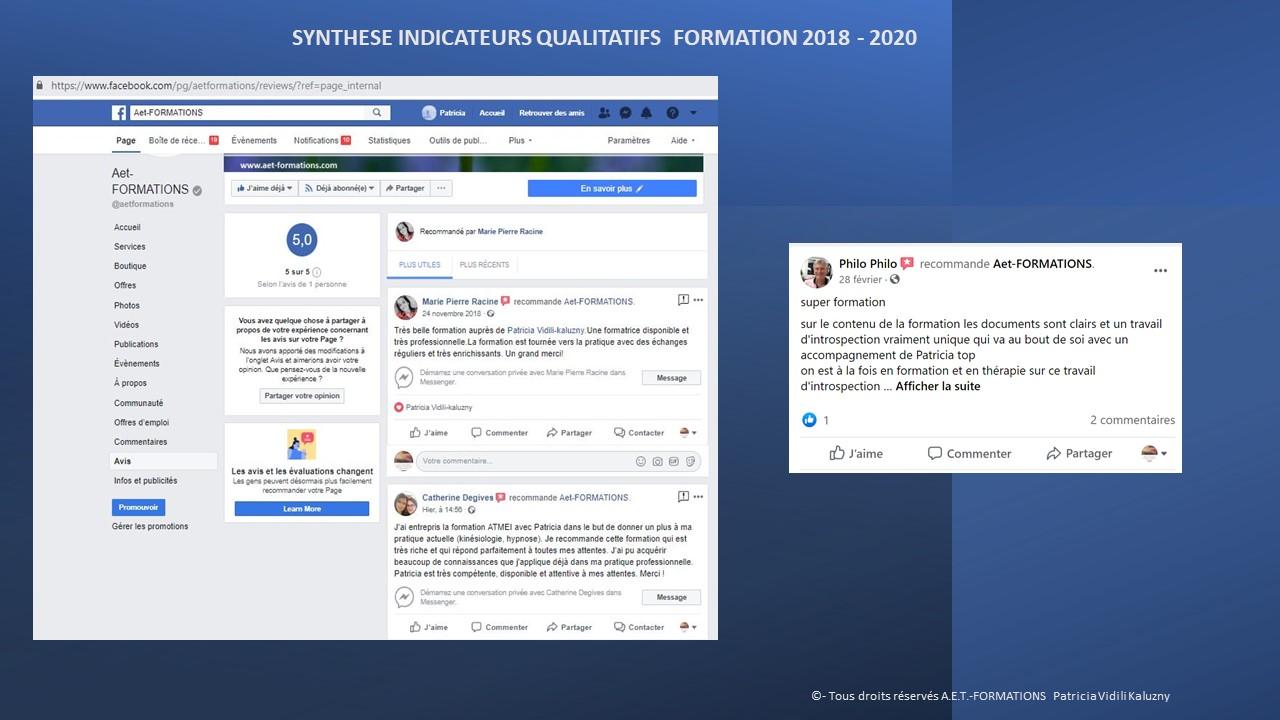Open Paramètres in page menu
Image resolution: width=1280 pixels, height=720 pixels.
[x=629, y=141]
